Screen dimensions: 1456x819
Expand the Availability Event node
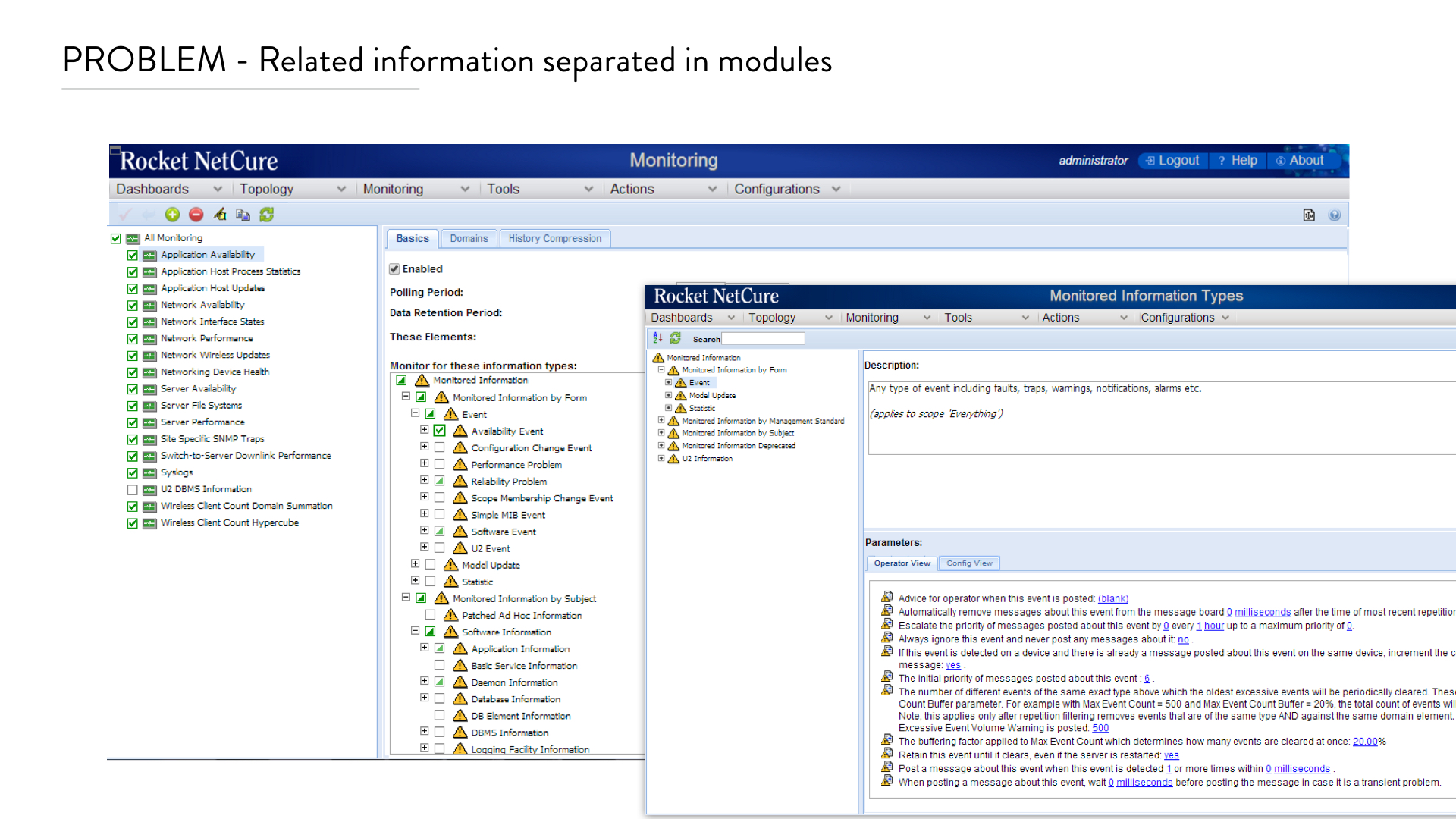pos(425,430)
